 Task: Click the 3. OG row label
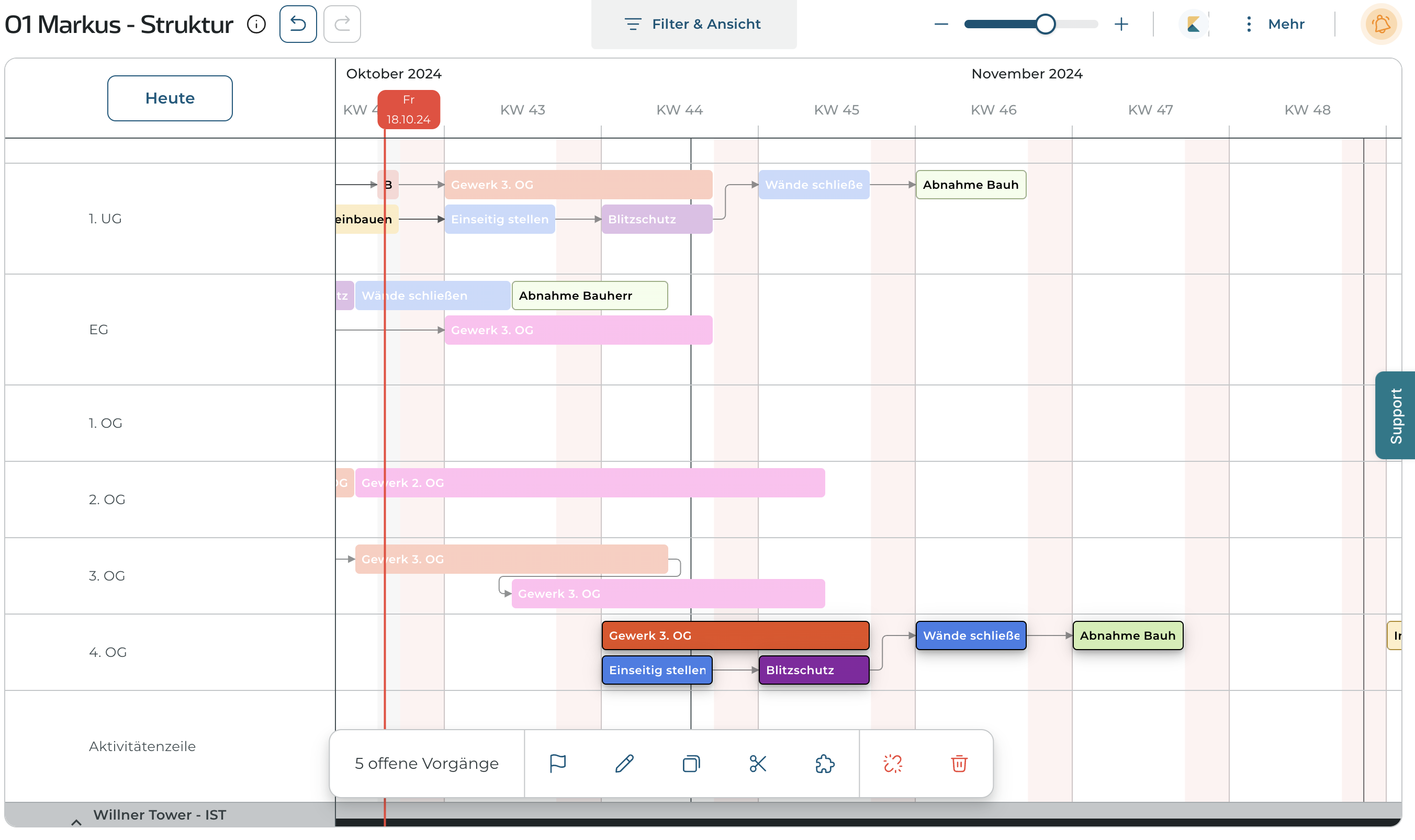(x=107, y=576)
